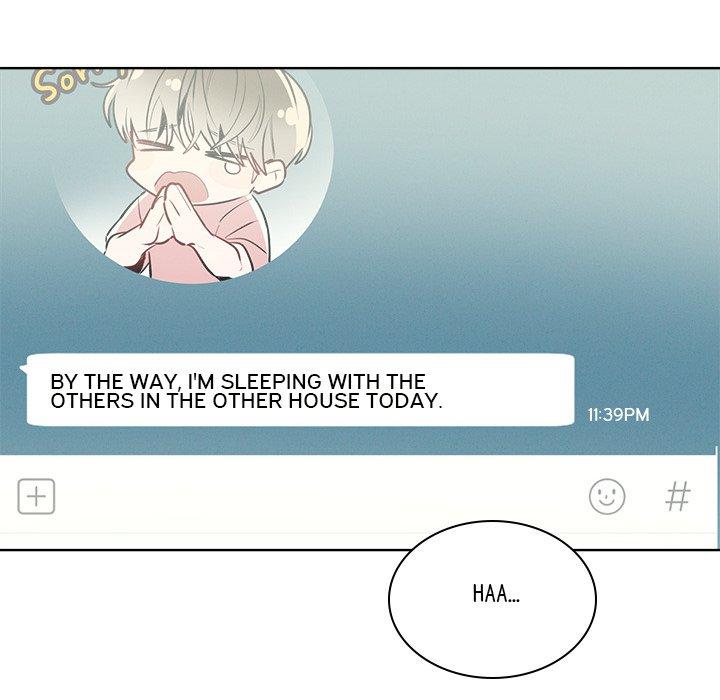Tap the hashtag search icon
Screen dimensions: 720x700
(678, 496)
